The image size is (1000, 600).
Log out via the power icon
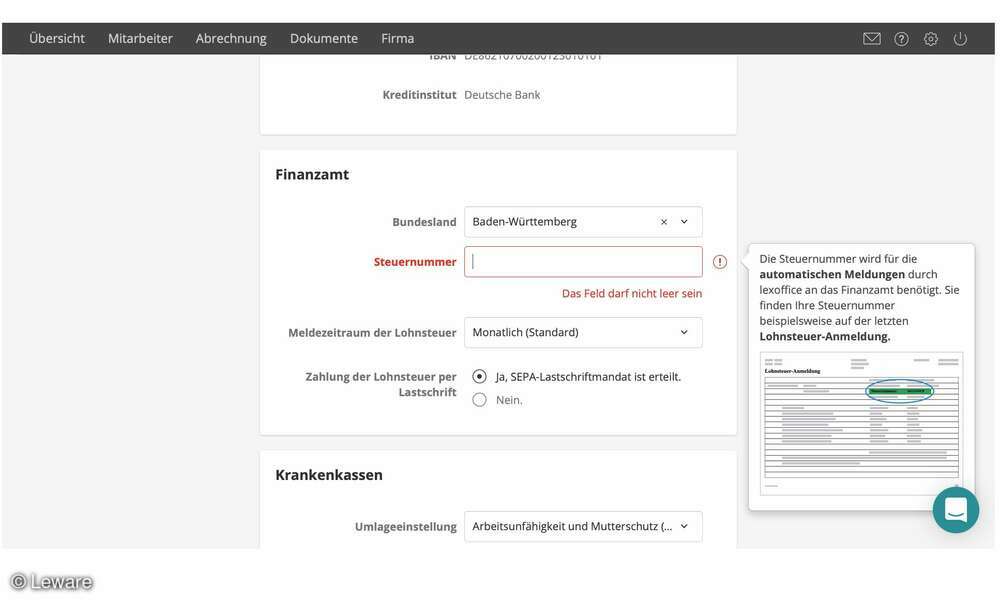tap(958, 37)
